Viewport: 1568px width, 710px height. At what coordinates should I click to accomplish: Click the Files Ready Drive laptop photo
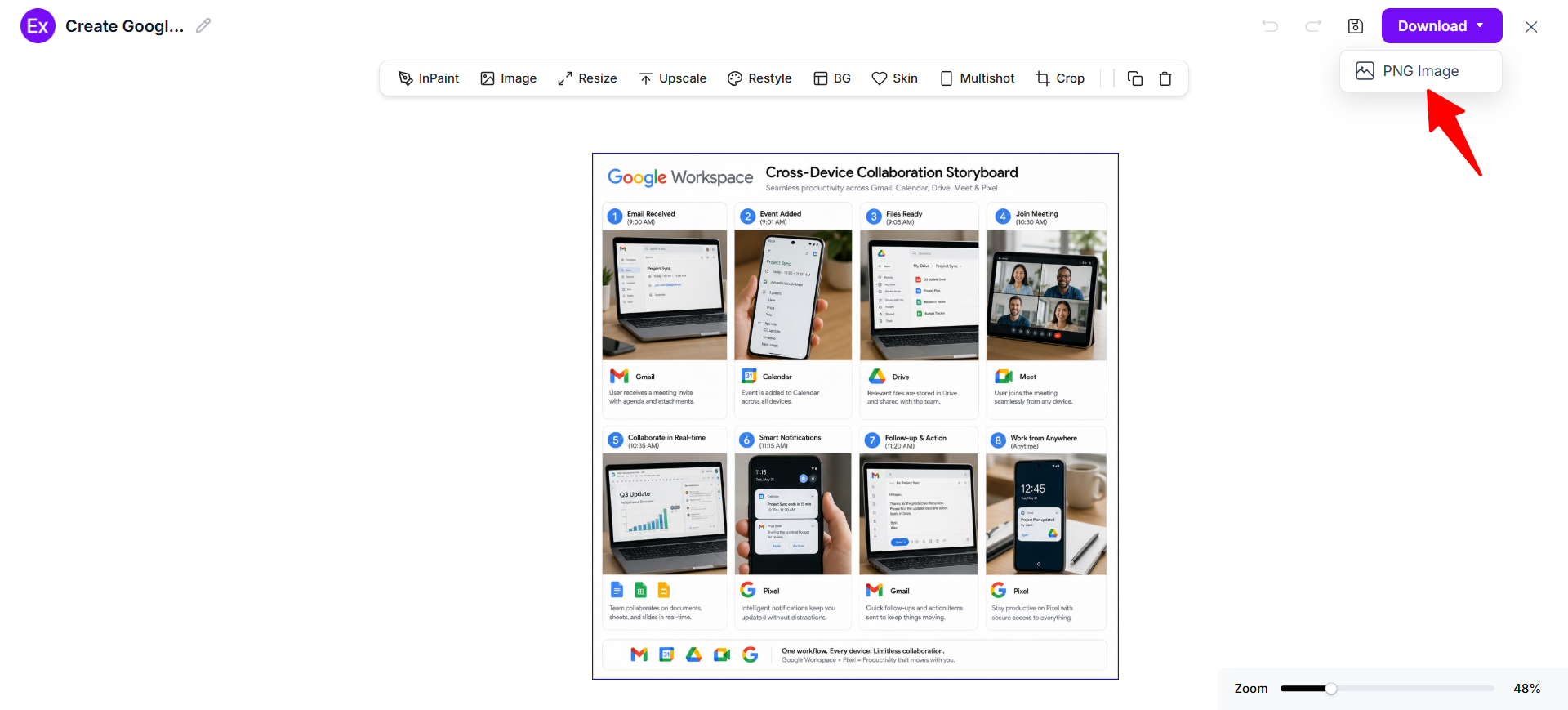(920, 295)
